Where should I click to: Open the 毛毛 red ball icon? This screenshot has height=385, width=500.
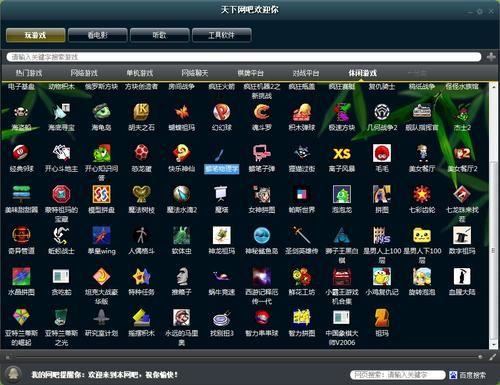coord(382,153)
